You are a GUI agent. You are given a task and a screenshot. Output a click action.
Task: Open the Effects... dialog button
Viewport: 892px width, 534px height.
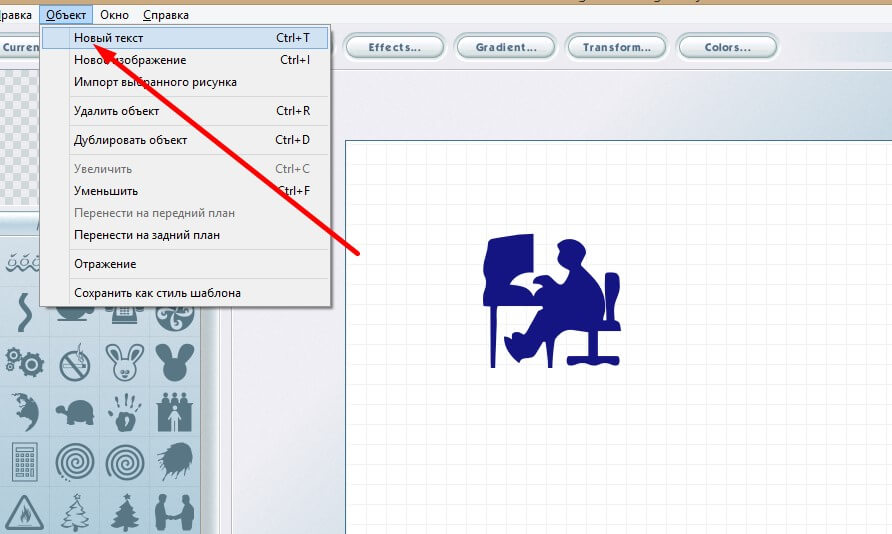(395, 47)
